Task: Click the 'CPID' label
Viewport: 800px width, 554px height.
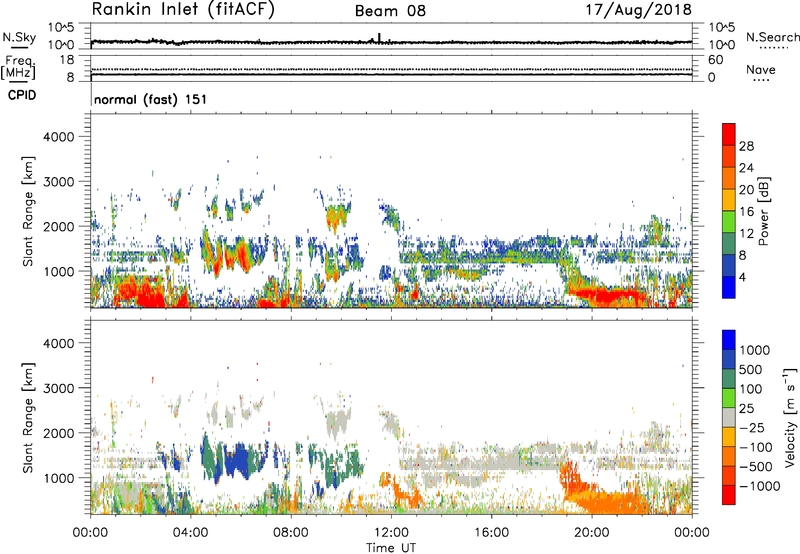Action: [x=22, y=95]
